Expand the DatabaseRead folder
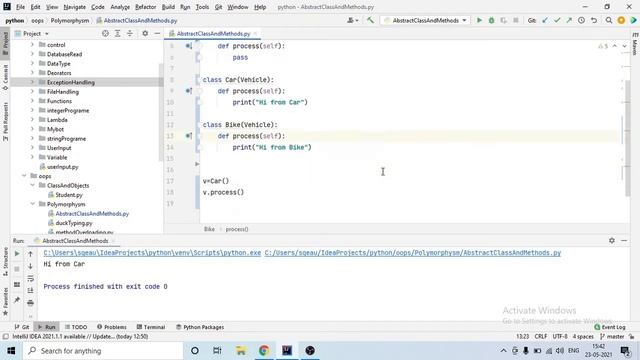 point(32,54)
